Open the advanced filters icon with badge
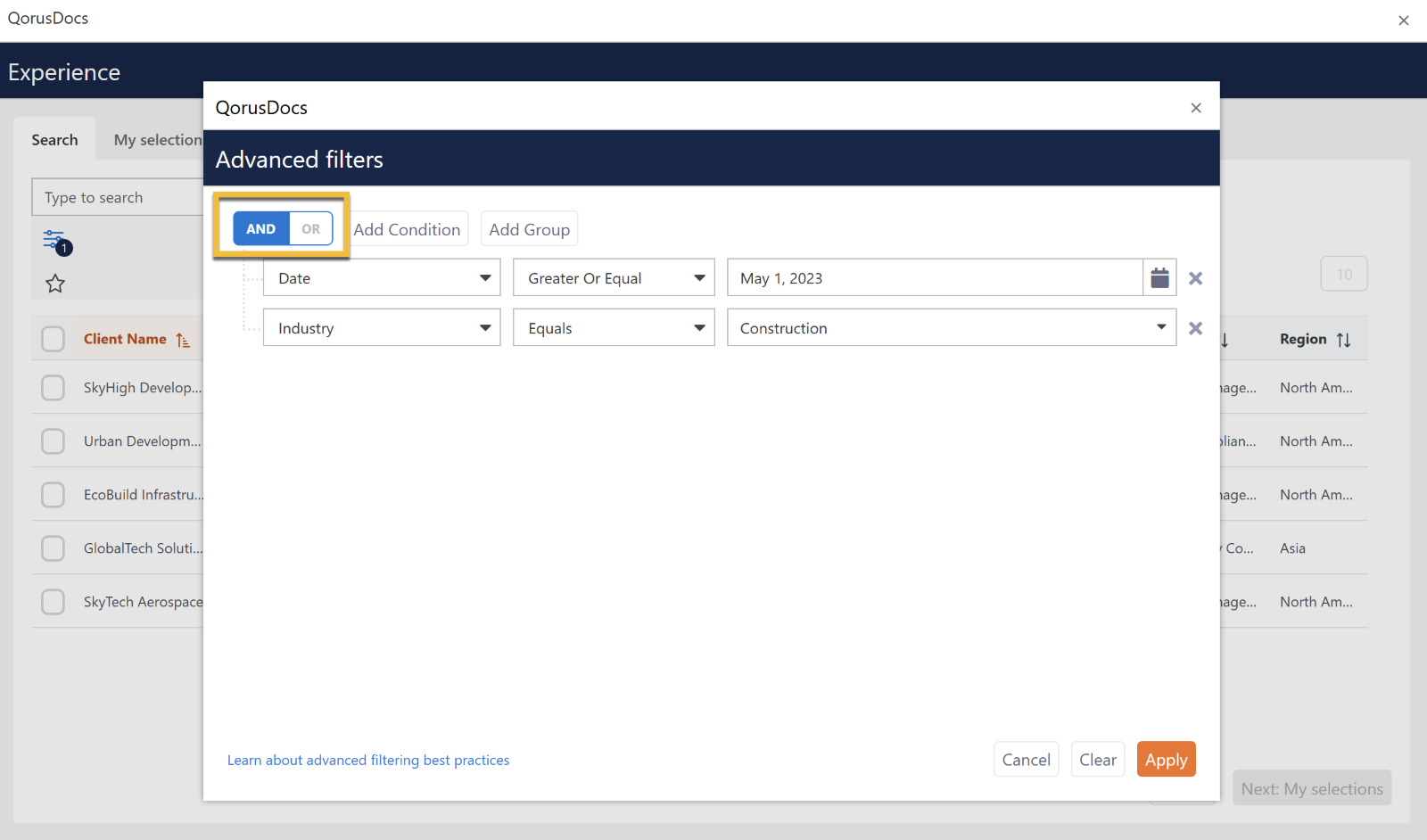Viewport: 1427px width, 840px height. tap(57, 242)
